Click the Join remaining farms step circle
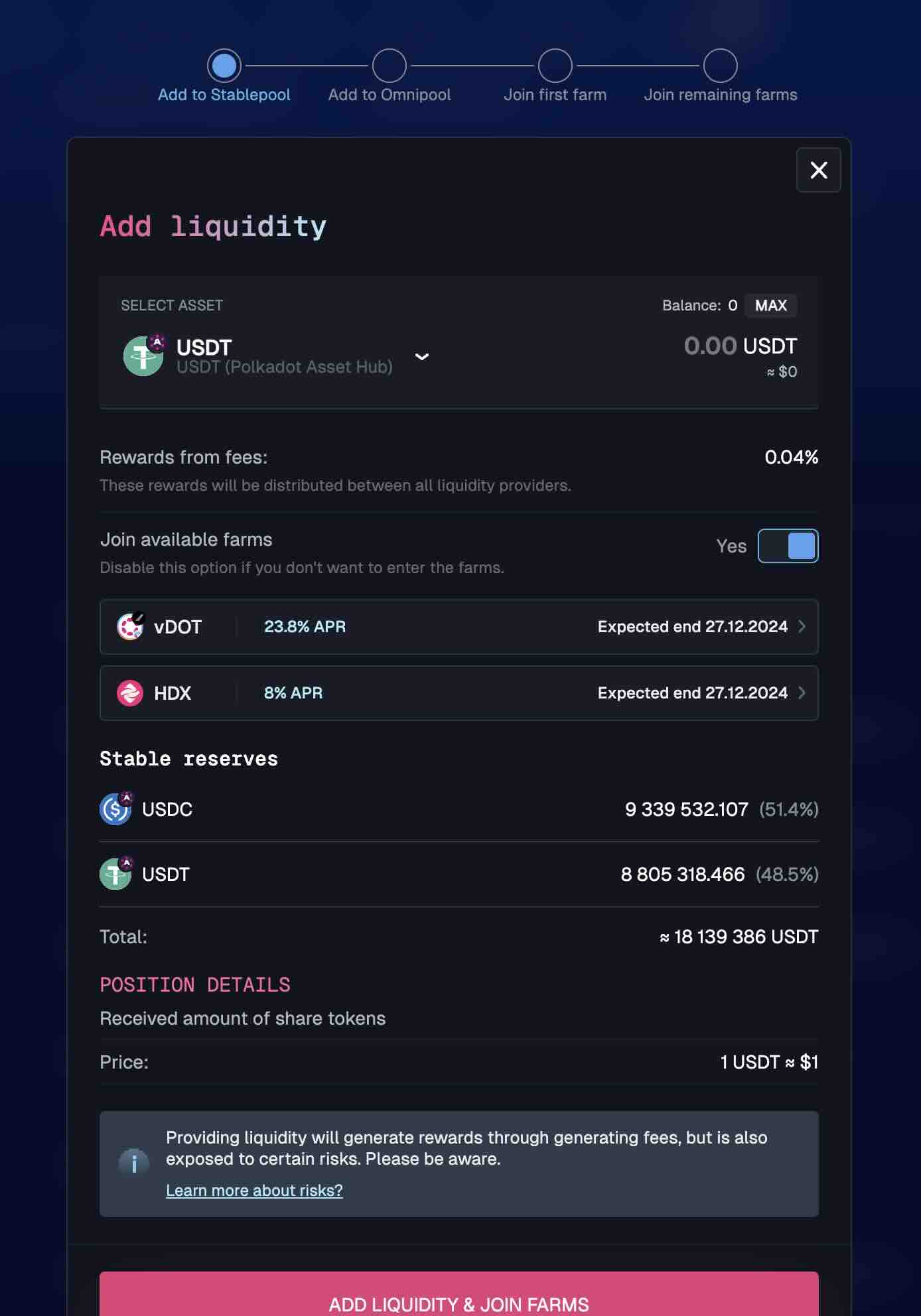The height and width of the screenshot is (1316, 921). tap(720, 66)
